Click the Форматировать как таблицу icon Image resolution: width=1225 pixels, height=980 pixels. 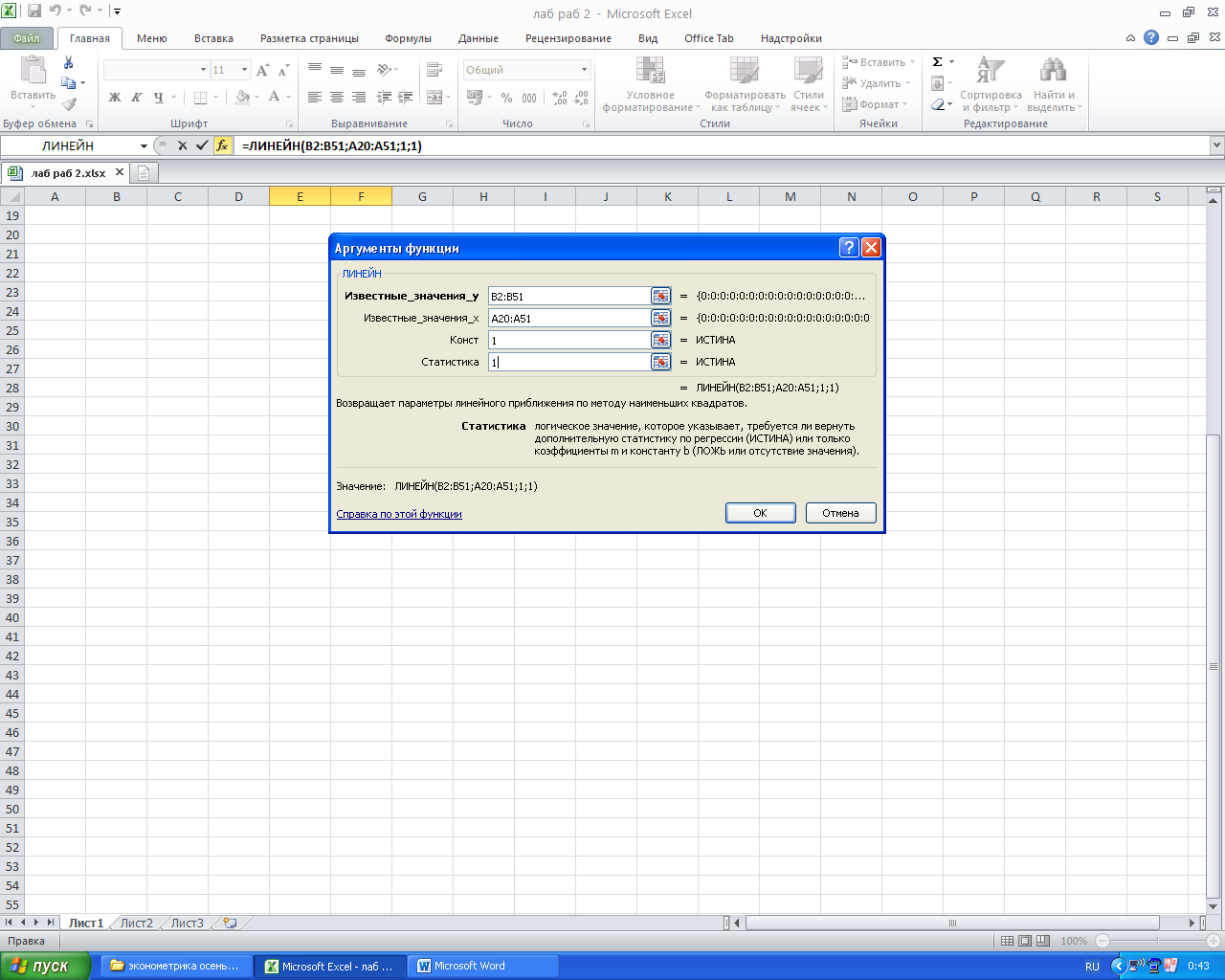coord(744,70)
